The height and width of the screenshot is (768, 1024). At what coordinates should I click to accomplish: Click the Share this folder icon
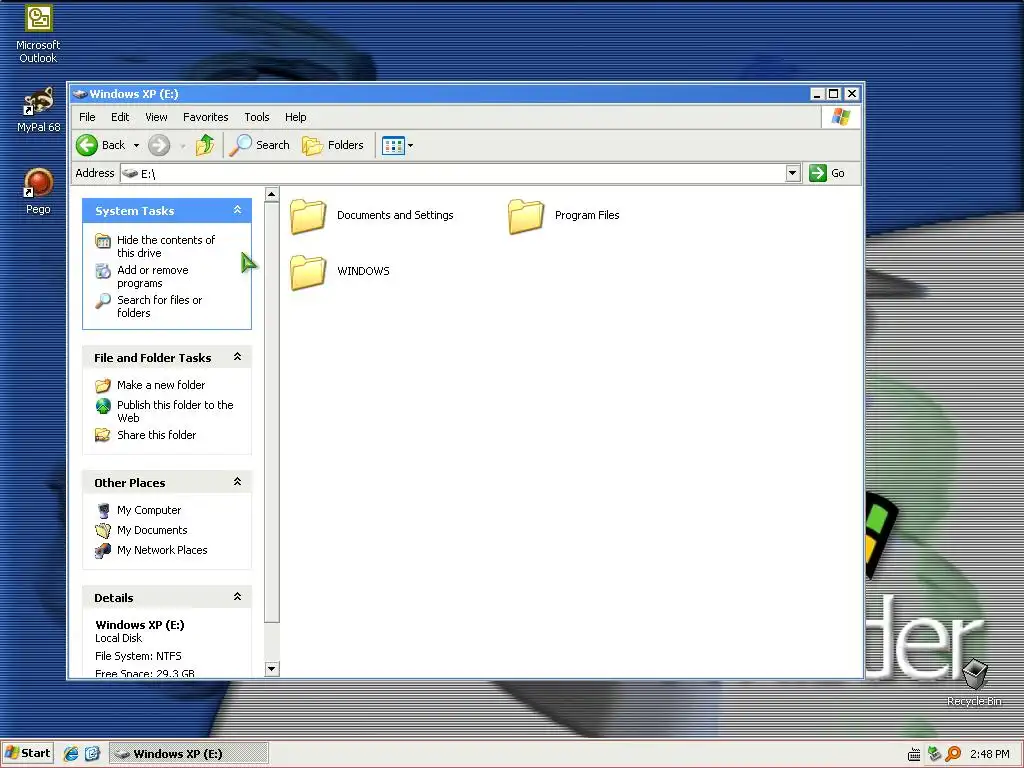103,435
